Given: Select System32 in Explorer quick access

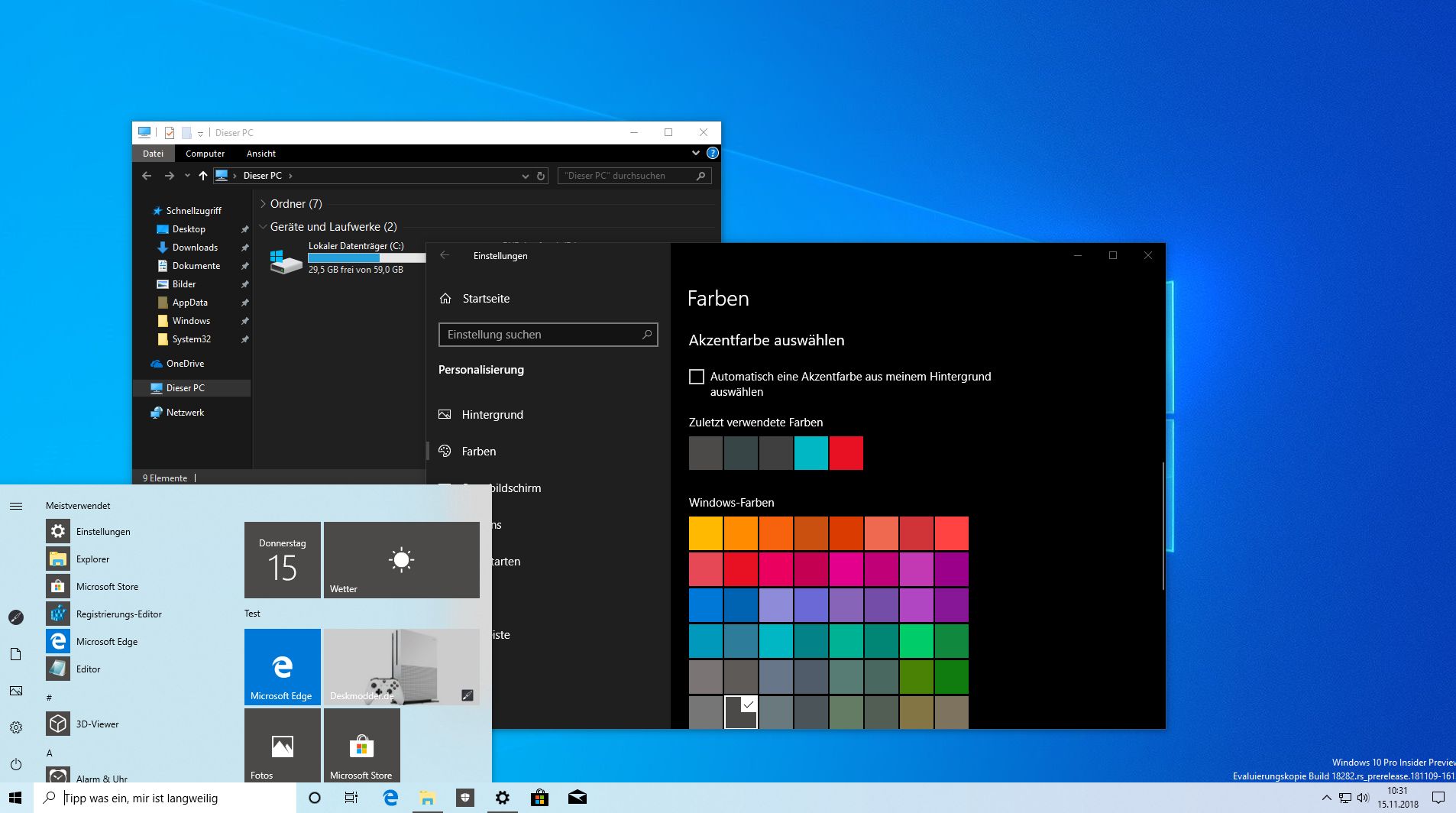Looking at the screenshot, I should [x=191, y=339].
